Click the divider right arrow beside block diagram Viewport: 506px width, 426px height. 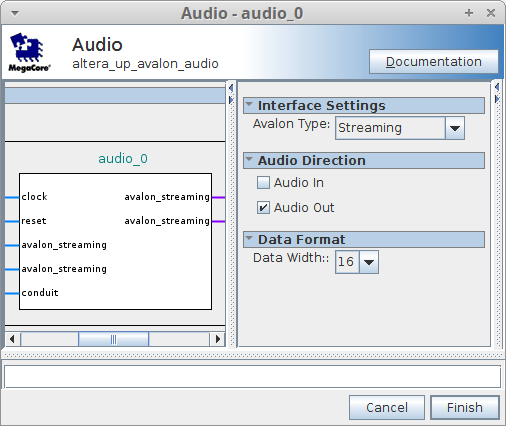[x=231, y=100]
